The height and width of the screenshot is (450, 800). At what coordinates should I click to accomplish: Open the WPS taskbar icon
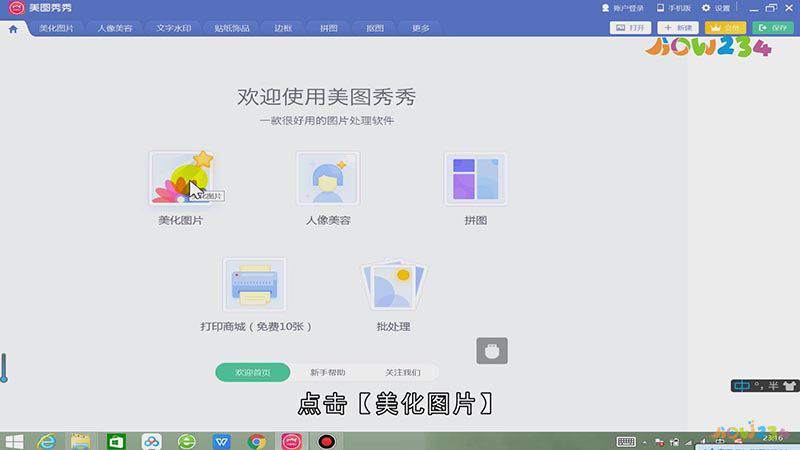[x=222, y=441]
